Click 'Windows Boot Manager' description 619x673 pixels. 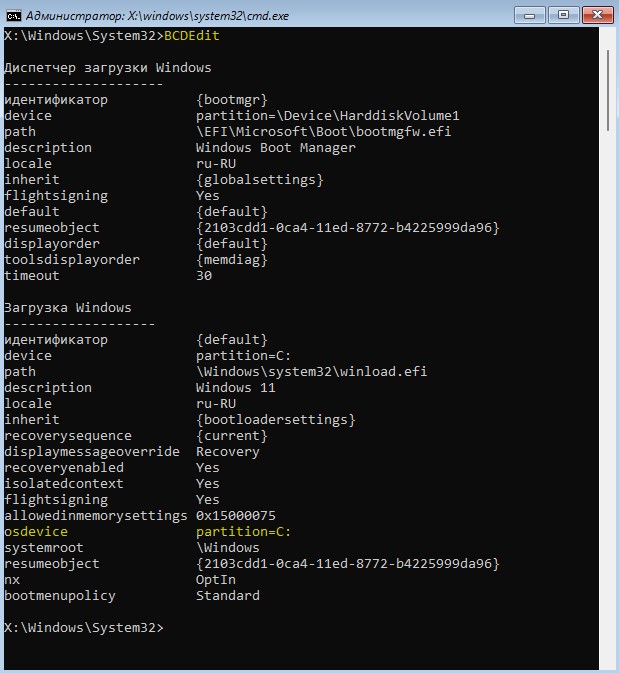click(276, 148)
